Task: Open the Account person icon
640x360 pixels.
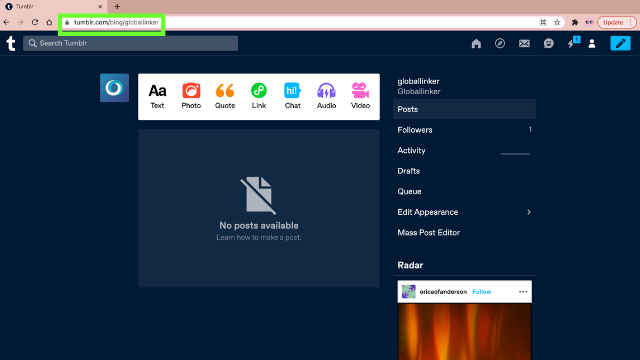Action: pos(592,43)
